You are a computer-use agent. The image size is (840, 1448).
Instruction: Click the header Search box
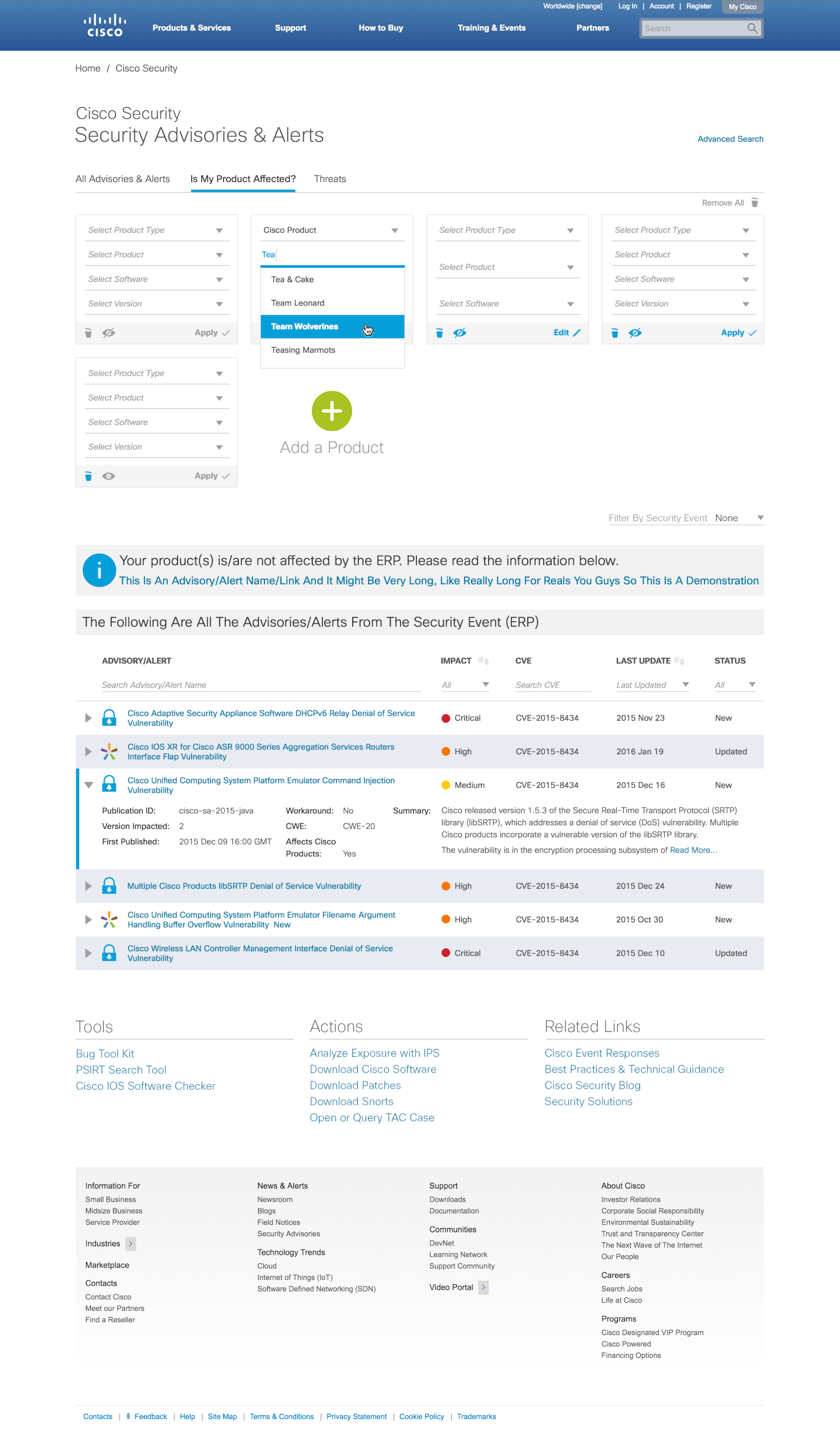tap(701, 28)
